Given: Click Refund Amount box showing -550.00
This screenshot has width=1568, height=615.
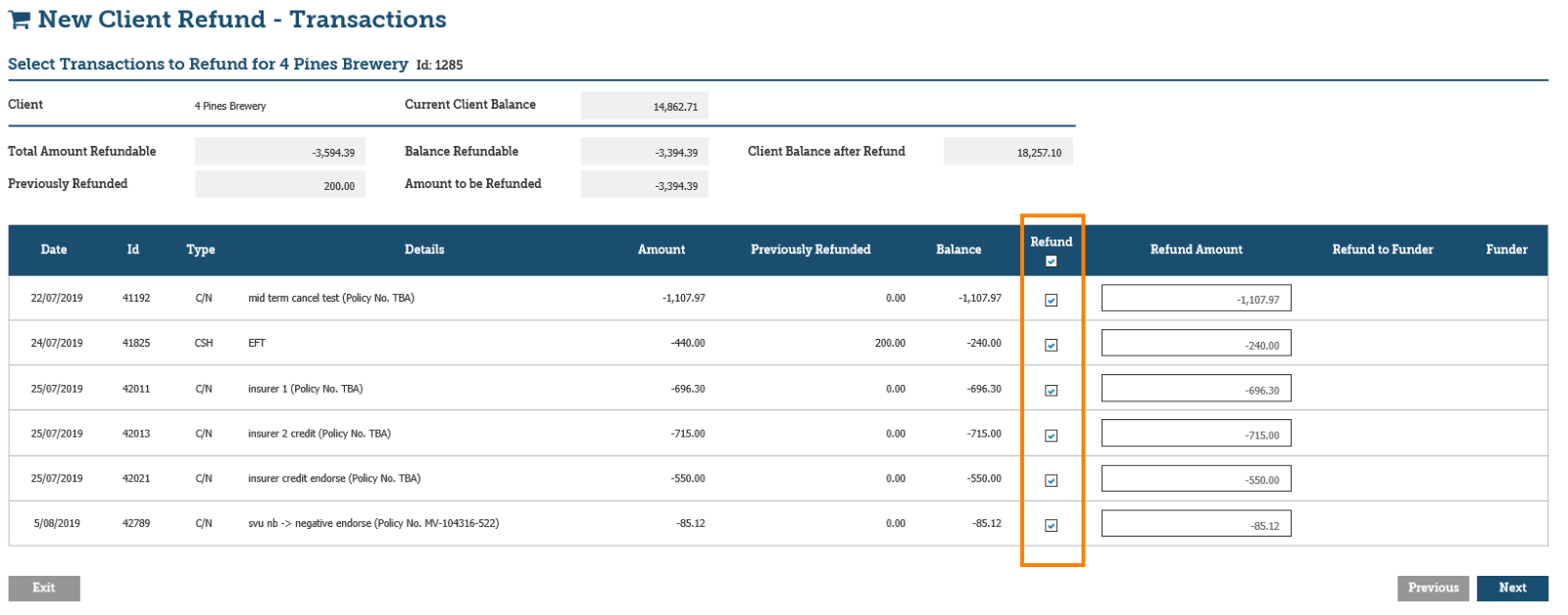Looking at the screenshot, I should pyautogui.click(x=1196, y=479).
